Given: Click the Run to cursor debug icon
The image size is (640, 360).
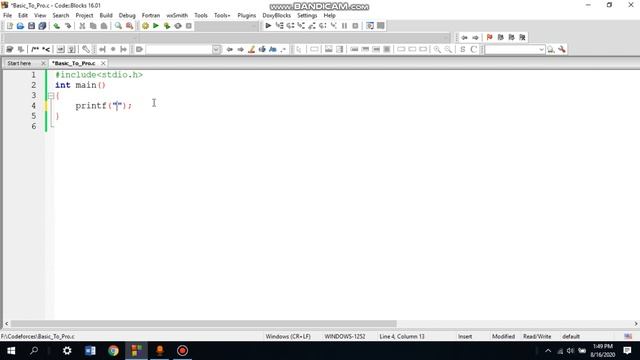Looking at the screenshot, I should 280,26.
